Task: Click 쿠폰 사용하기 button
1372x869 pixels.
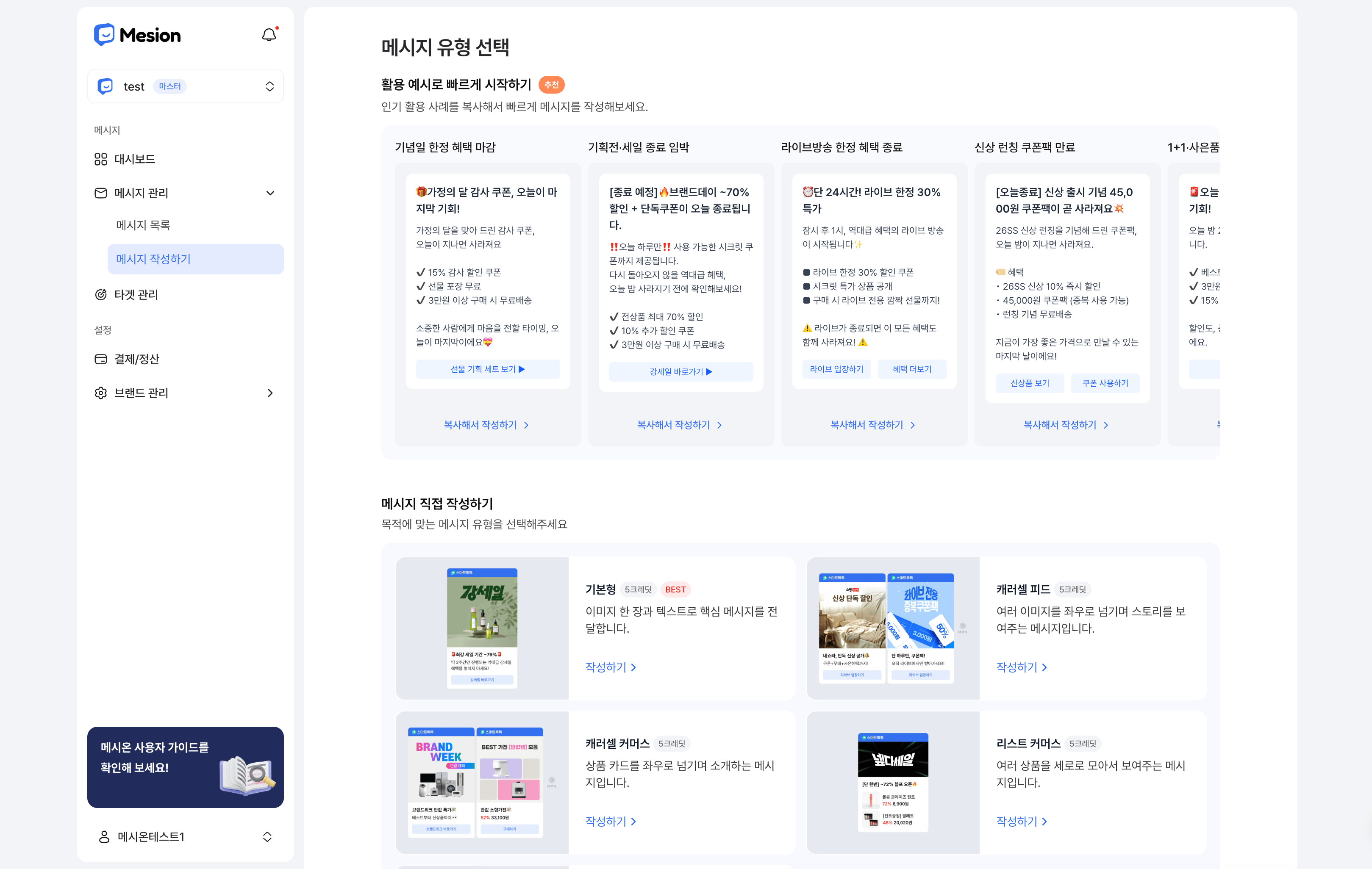Action: 1105,383
